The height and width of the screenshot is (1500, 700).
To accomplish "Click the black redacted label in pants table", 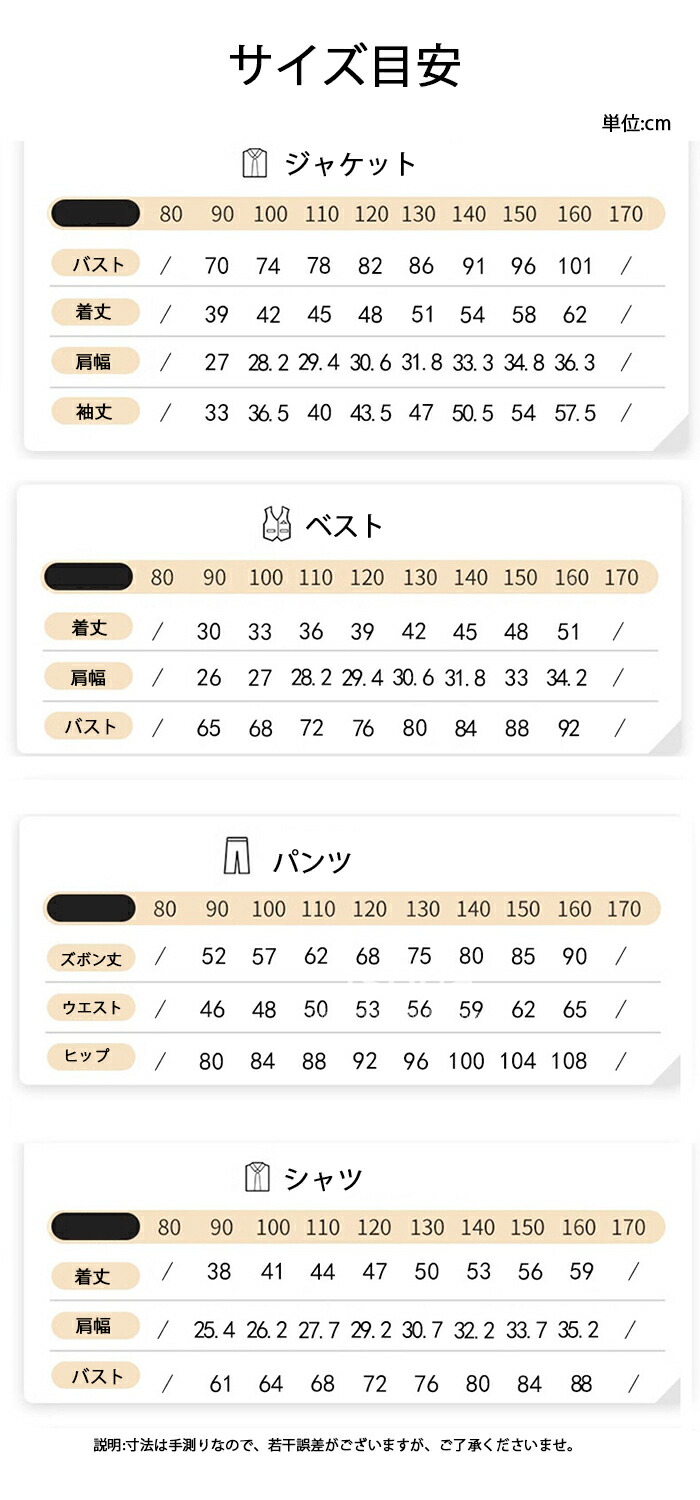I will [90, 908].
